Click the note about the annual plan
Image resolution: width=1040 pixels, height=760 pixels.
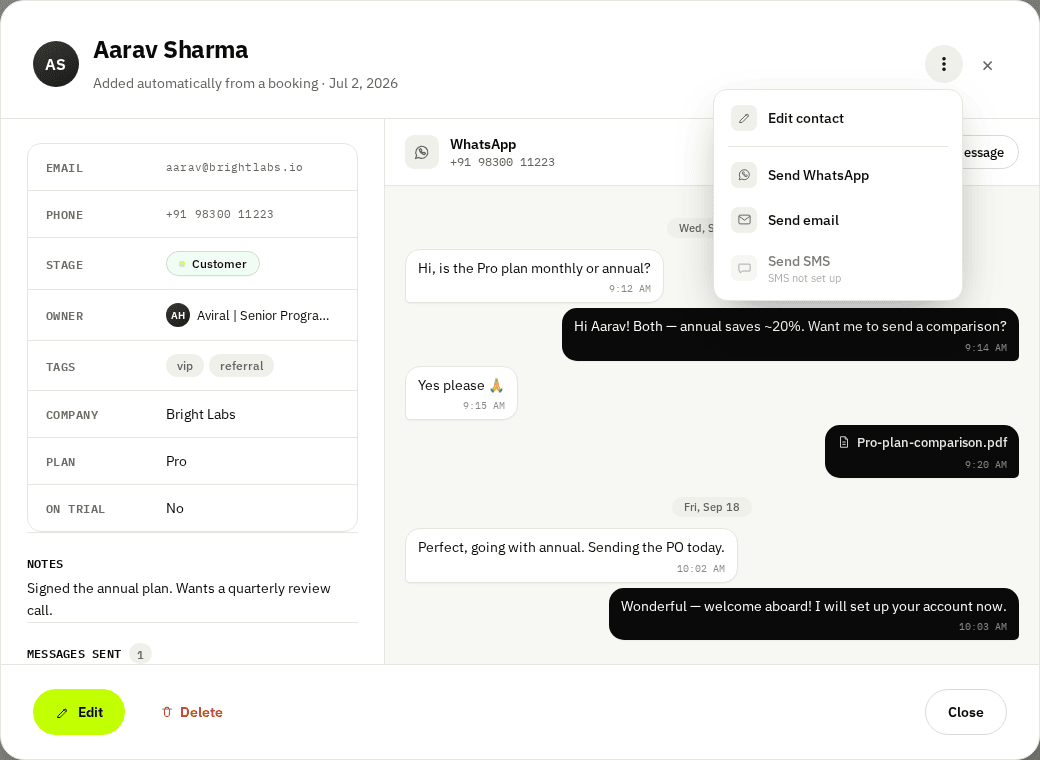[178, 599]
